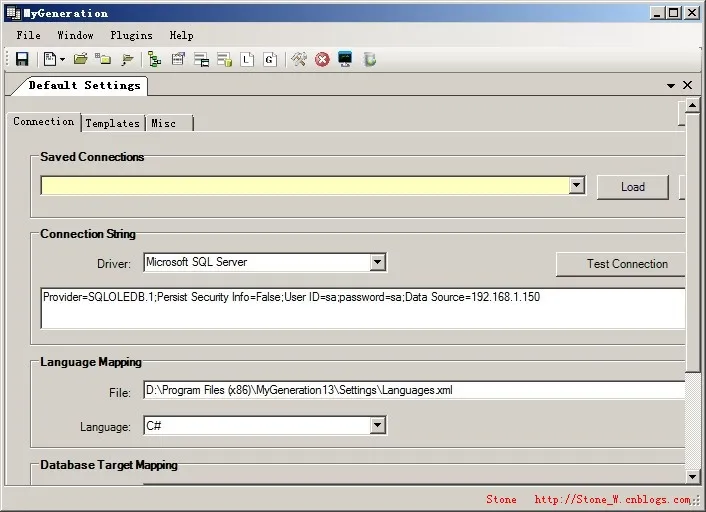Minimize the MyGeneration window
The height and width of the screenshot is (512, 706).
[x=657, y=13]
